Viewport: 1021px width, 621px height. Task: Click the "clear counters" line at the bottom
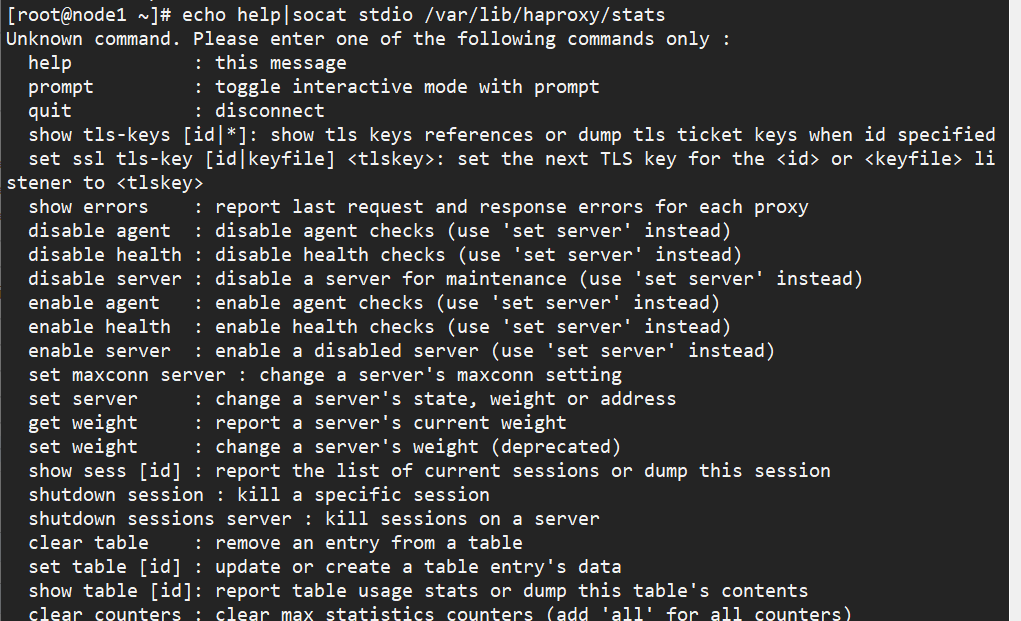pyautogui.click(x=105, y=613)
